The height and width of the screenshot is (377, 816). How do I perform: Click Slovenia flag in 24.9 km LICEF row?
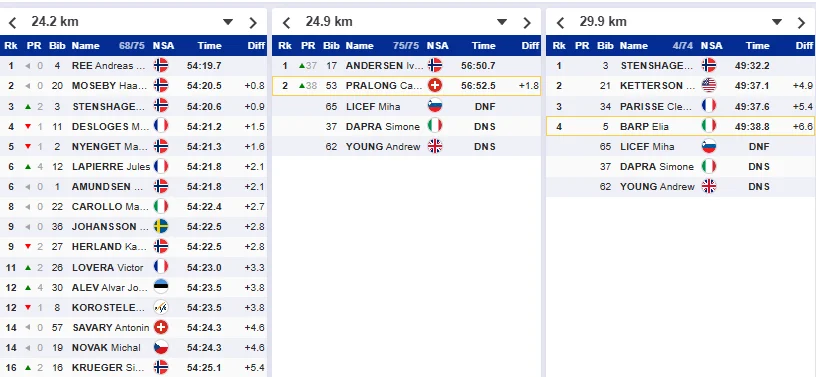pos(435,106)
